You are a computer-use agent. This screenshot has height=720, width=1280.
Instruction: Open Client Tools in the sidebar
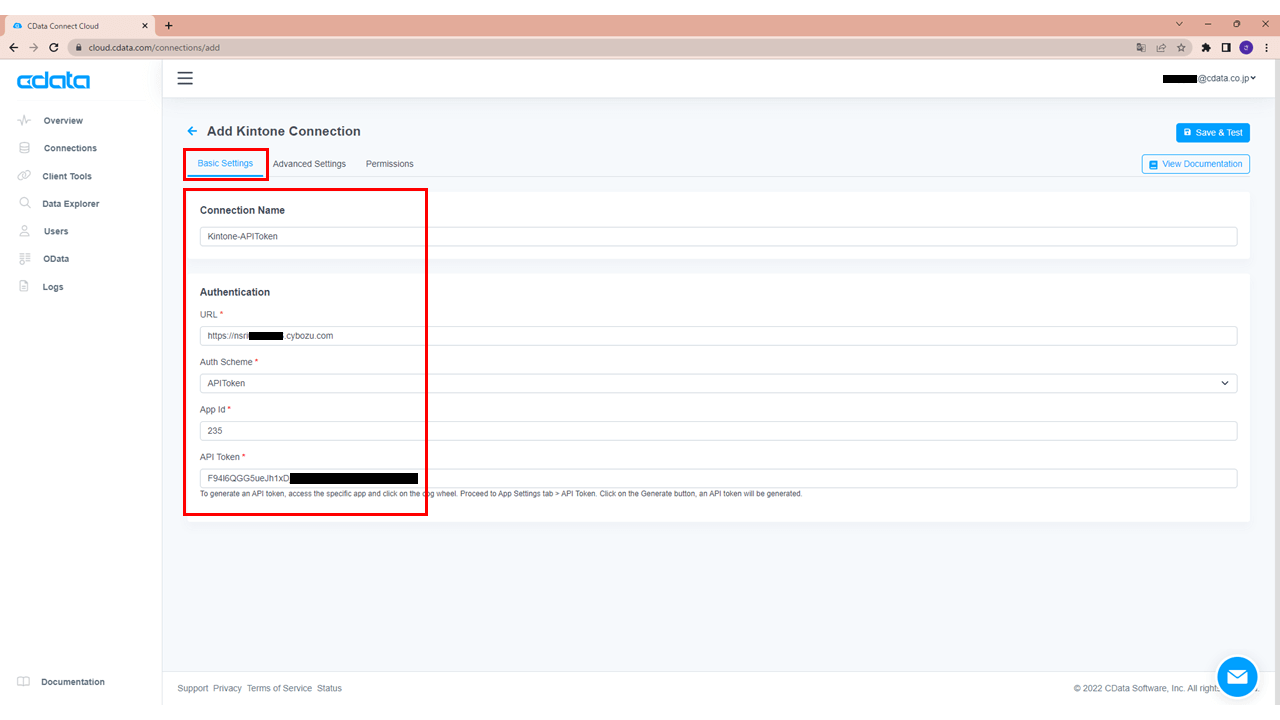tap(67, 176)
